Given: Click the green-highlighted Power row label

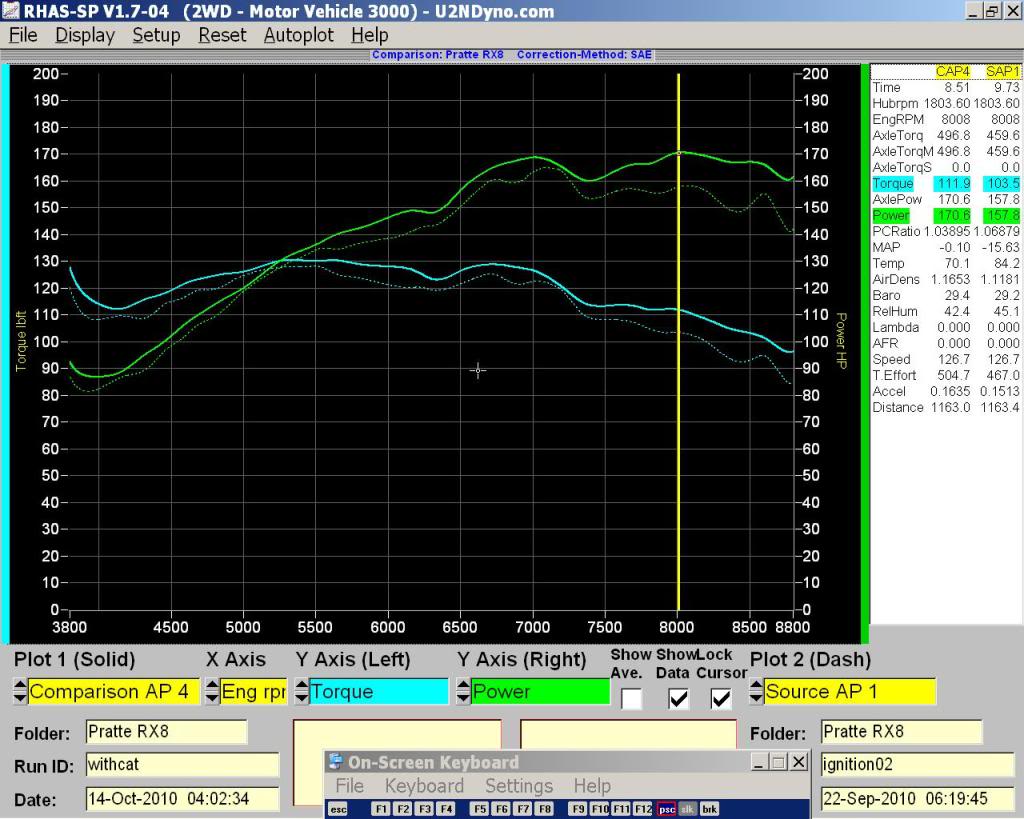Looking at the screenshot, I should 891,216.
